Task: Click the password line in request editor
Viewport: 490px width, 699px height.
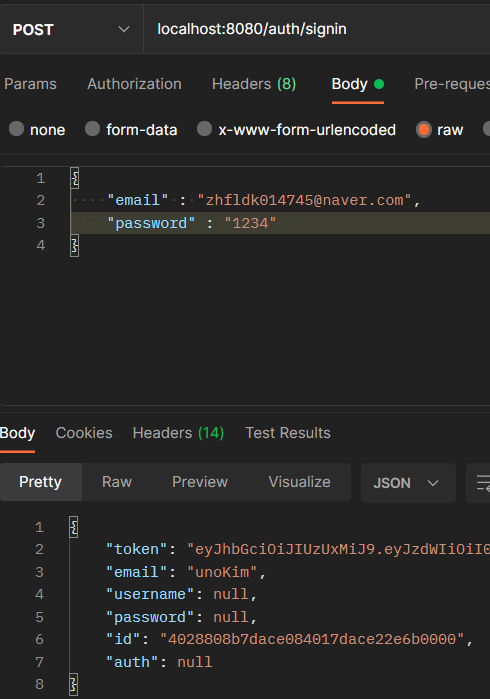Action: (x=280, y=223)
